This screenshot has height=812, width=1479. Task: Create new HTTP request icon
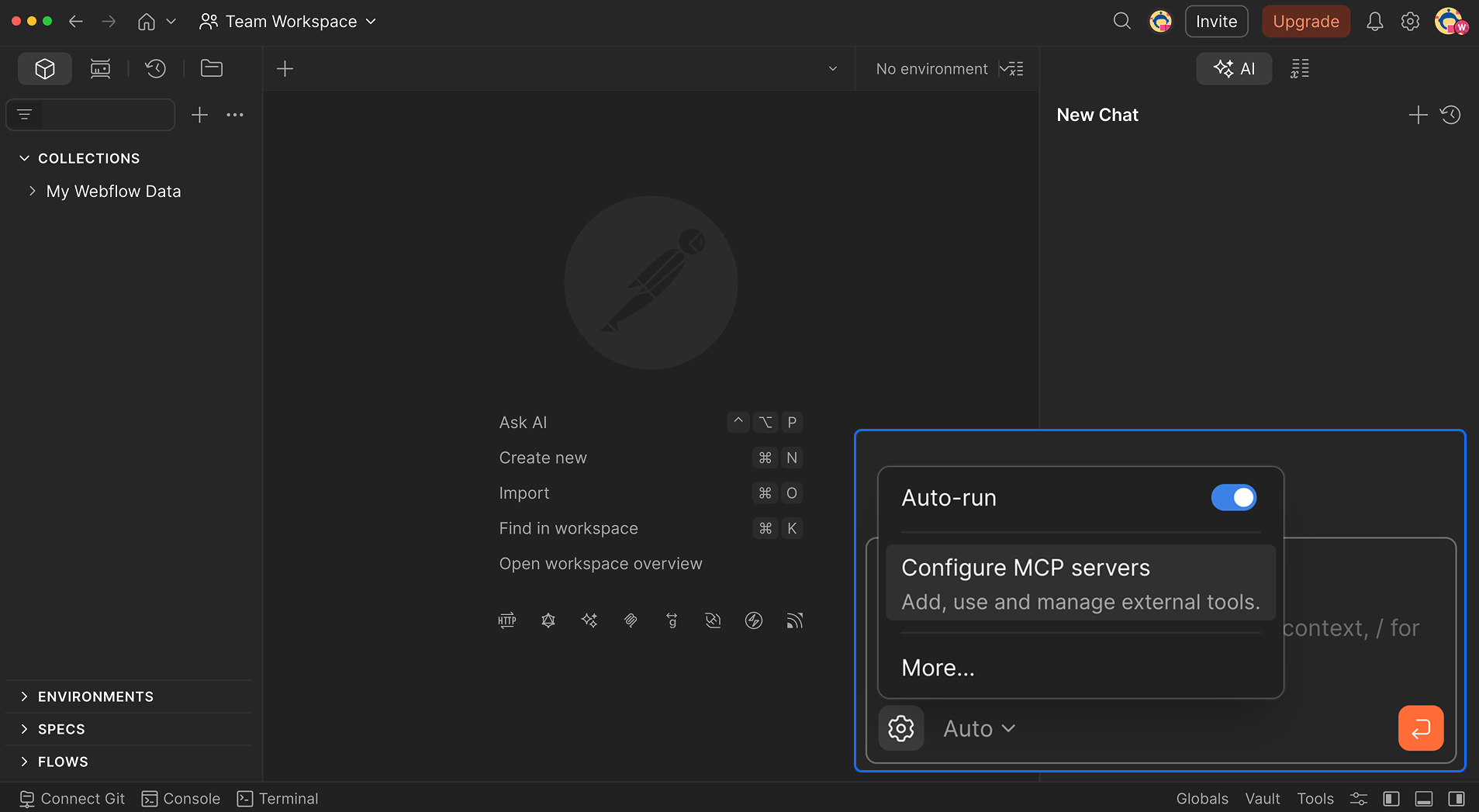coord(507,620)
